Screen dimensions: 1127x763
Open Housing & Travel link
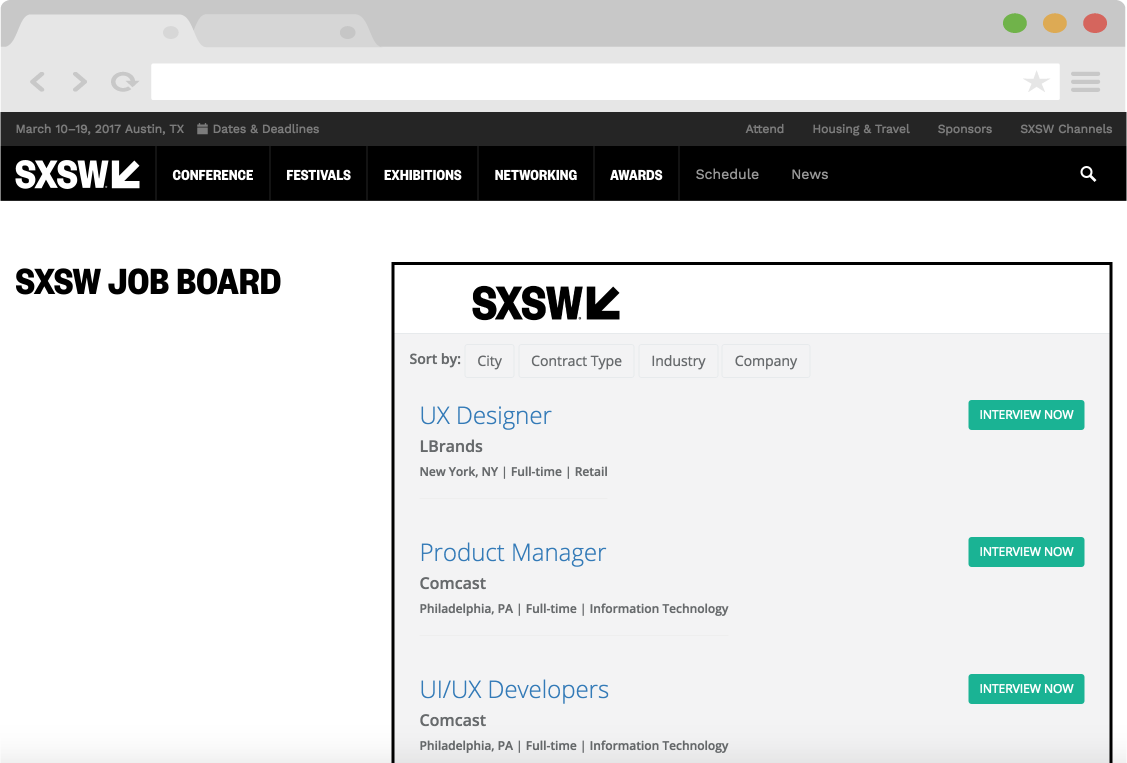tap(860, 129)
